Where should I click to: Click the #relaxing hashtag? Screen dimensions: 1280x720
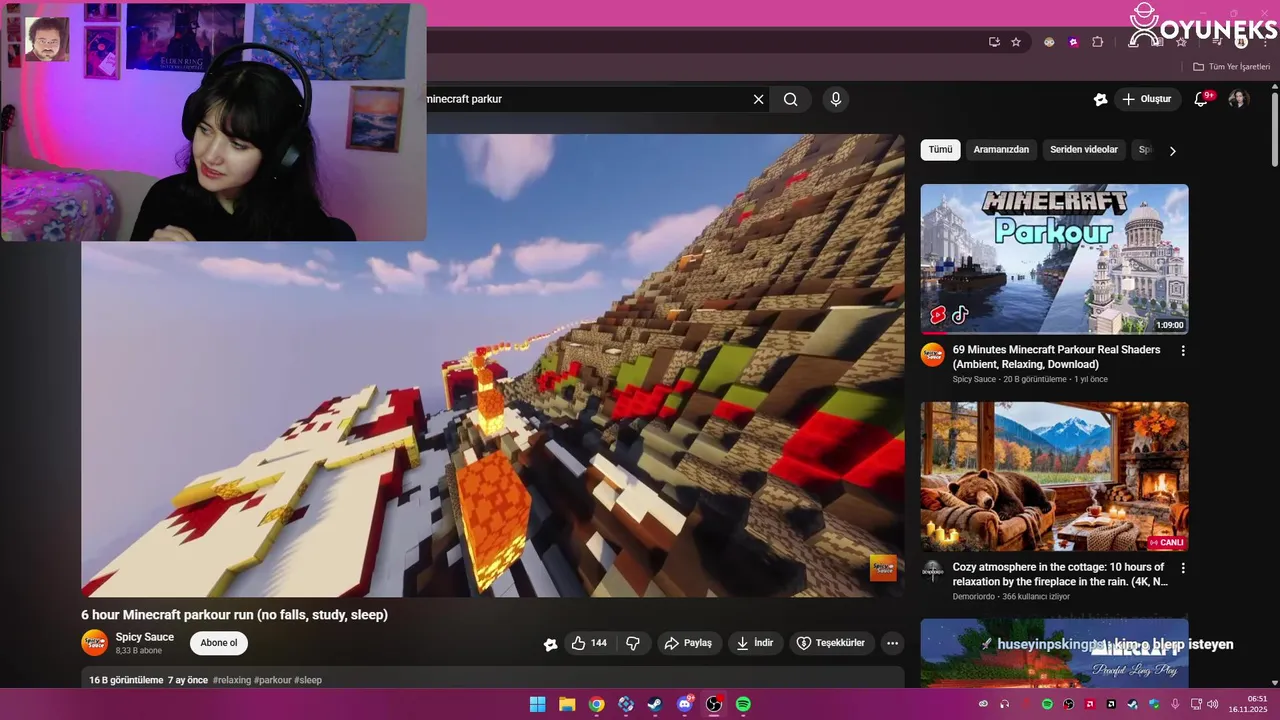232,680
